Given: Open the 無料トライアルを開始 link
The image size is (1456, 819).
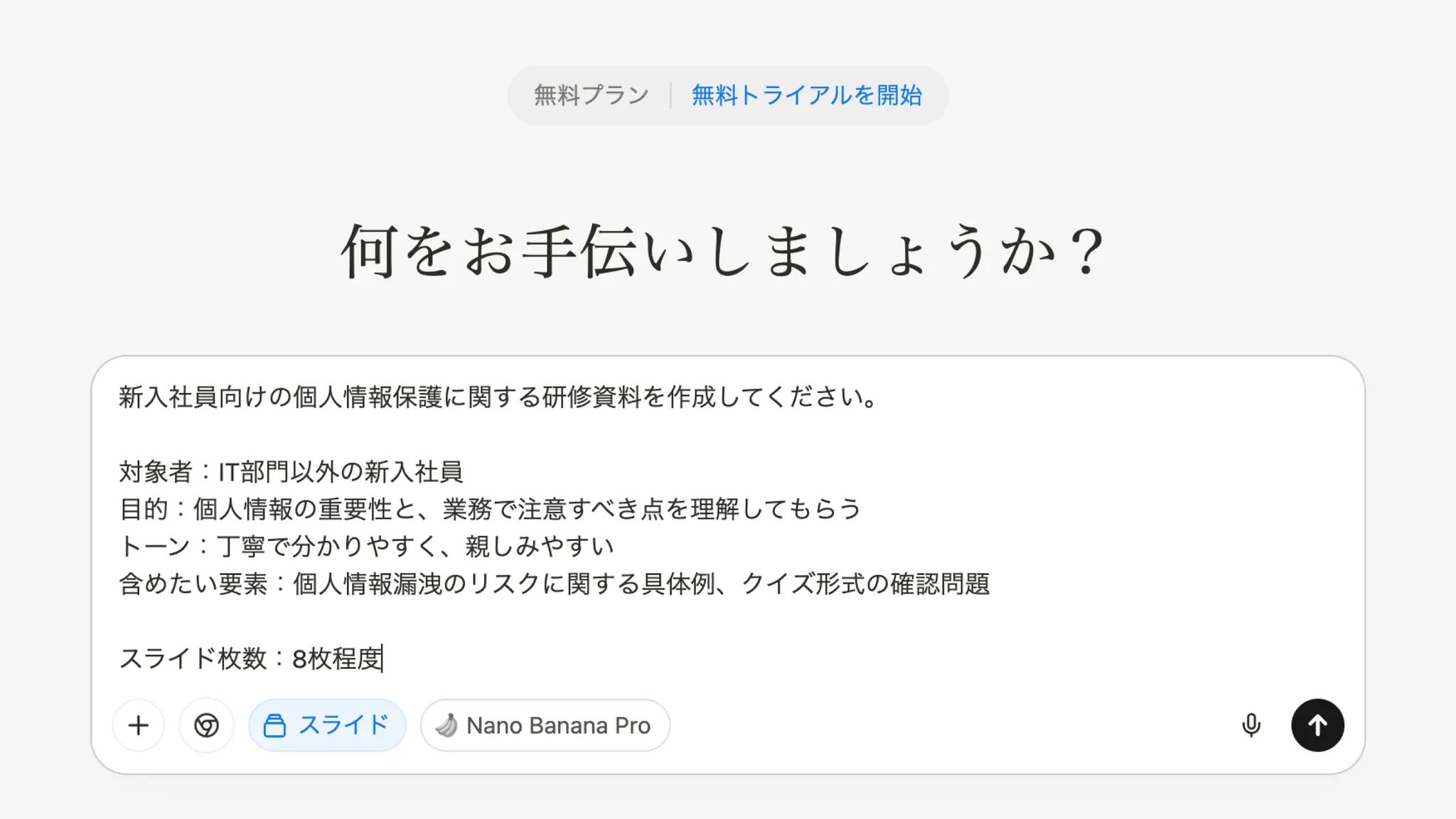Looking at the screenshot, I should (806, 95).
